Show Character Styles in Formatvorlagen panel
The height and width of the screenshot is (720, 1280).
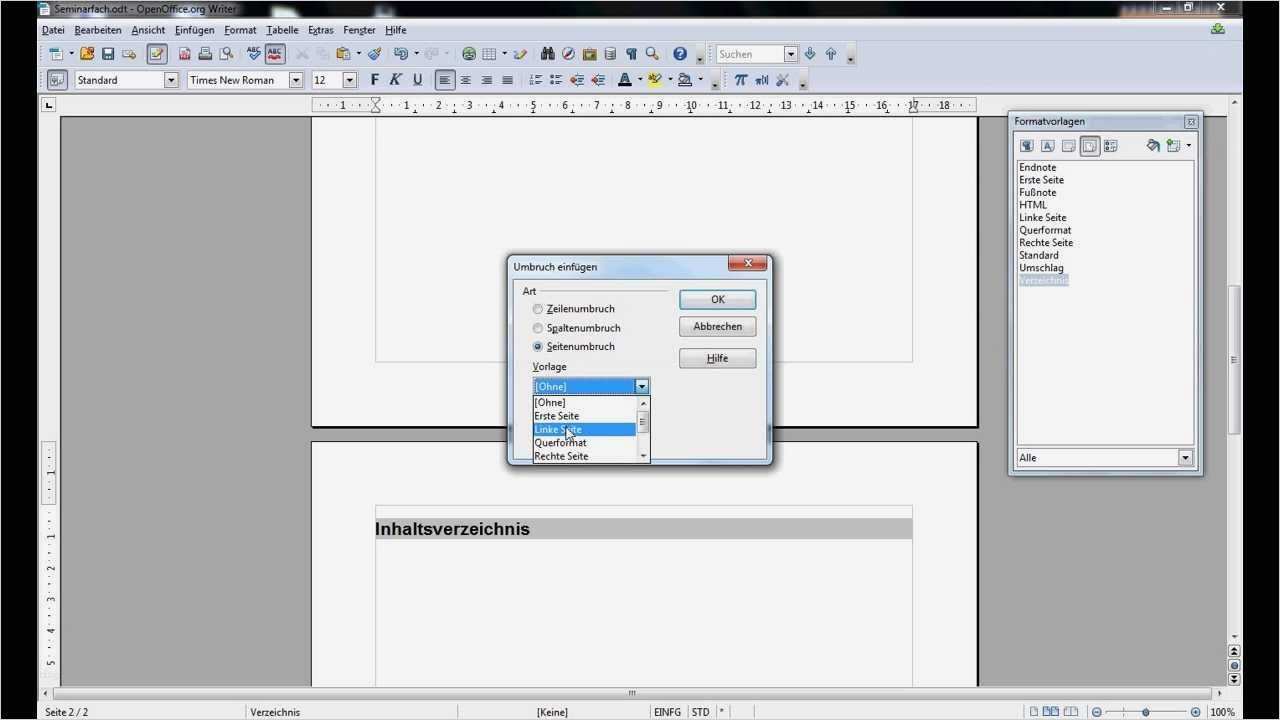point(1047,146)
